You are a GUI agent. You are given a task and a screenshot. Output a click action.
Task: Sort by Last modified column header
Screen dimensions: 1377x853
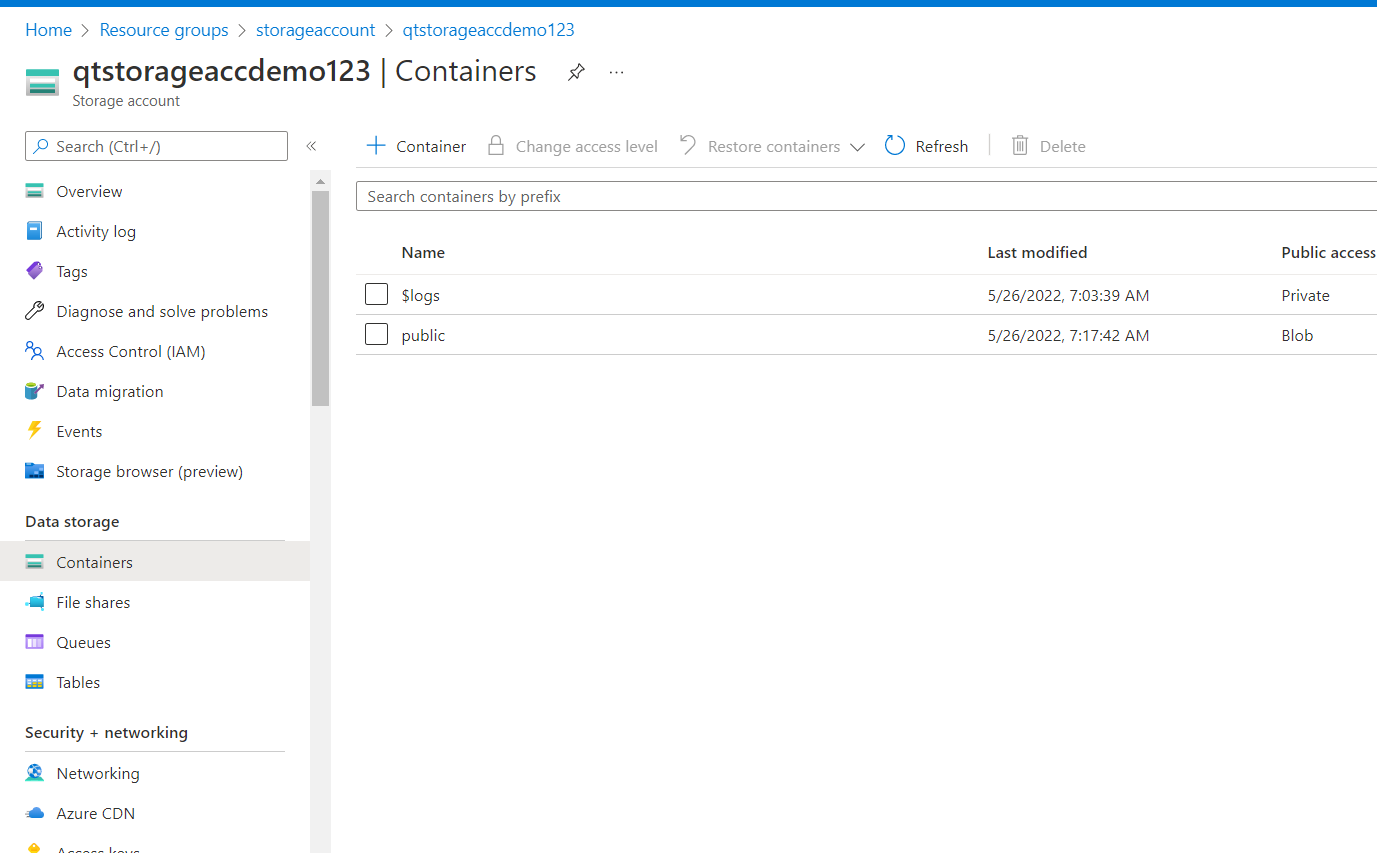point(1037,252)
